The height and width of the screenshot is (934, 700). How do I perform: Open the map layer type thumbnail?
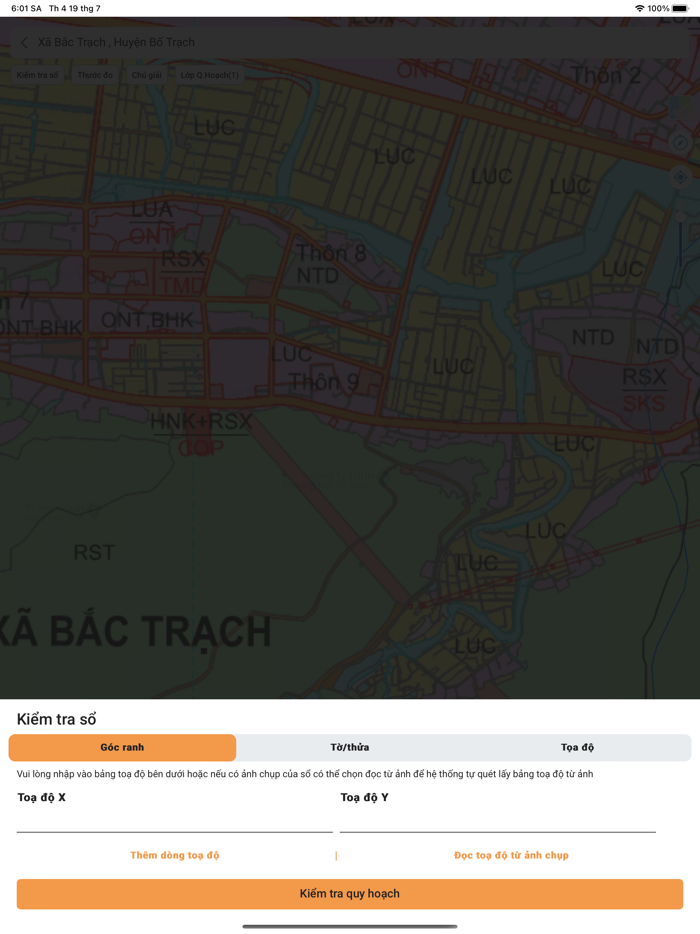click(680, 108)
